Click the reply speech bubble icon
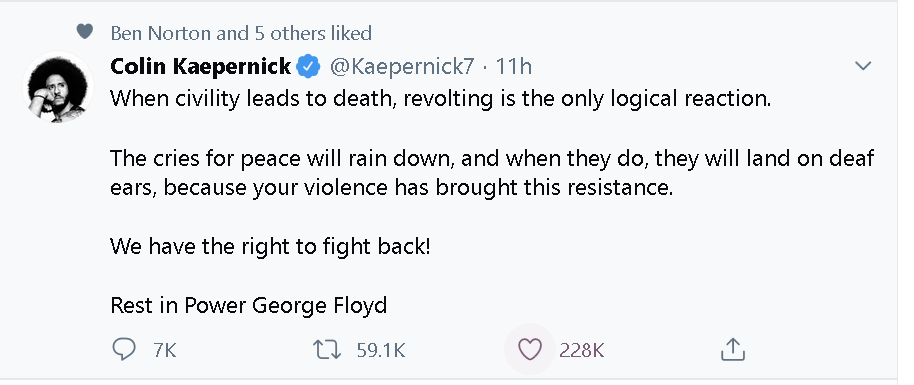The width and height of the screenshot is (914, 385). [124, 349]
